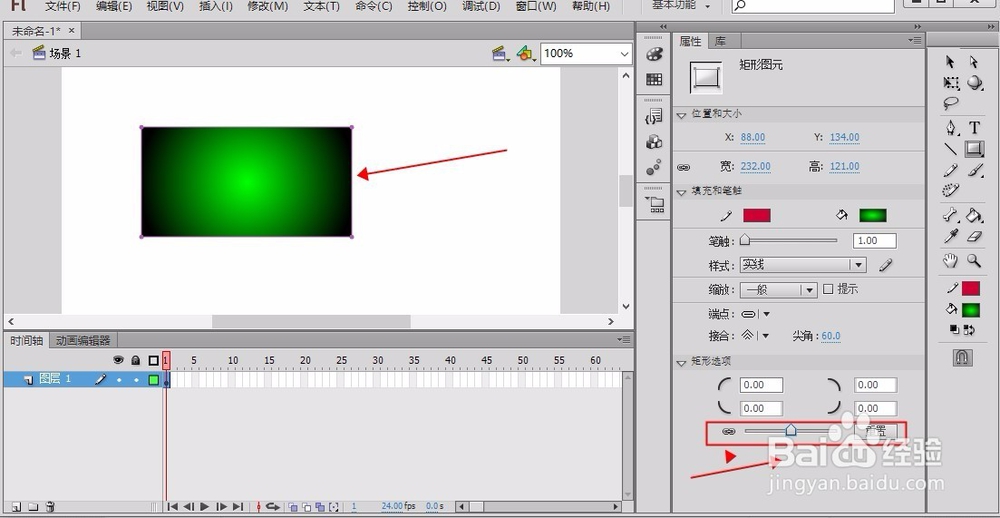This screenshot has height=518, width=1000.
Task: Click the new layer icon
Action: (16, 507)
